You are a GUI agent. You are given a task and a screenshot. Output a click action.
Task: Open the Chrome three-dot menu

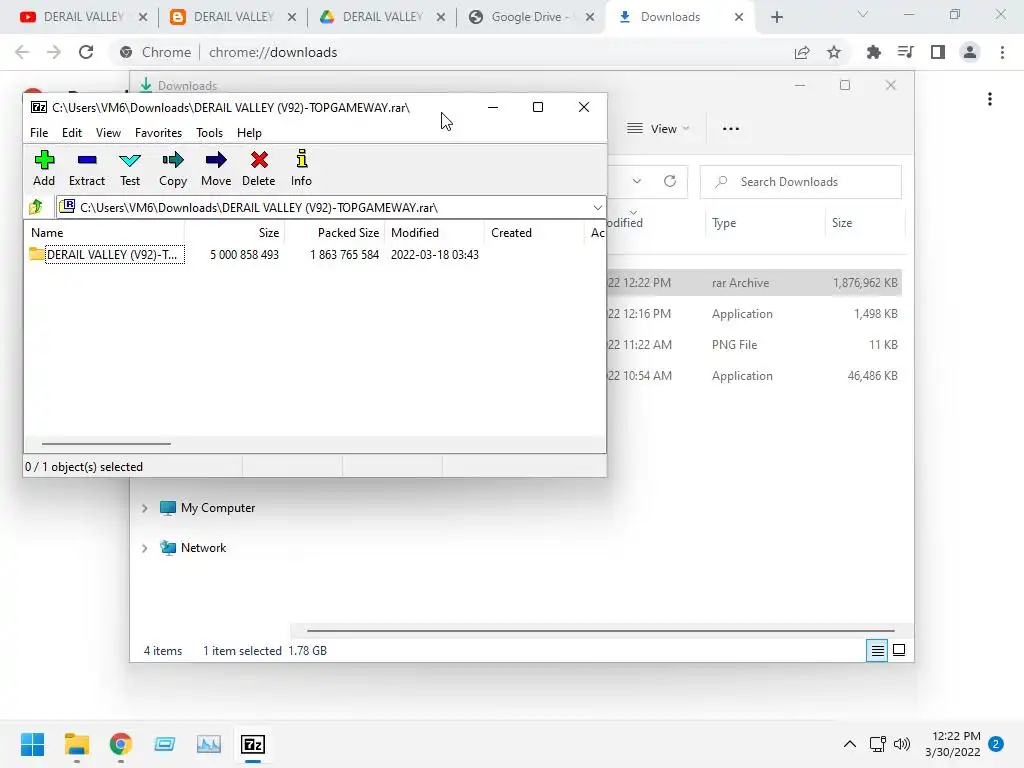pos(1002,52)
